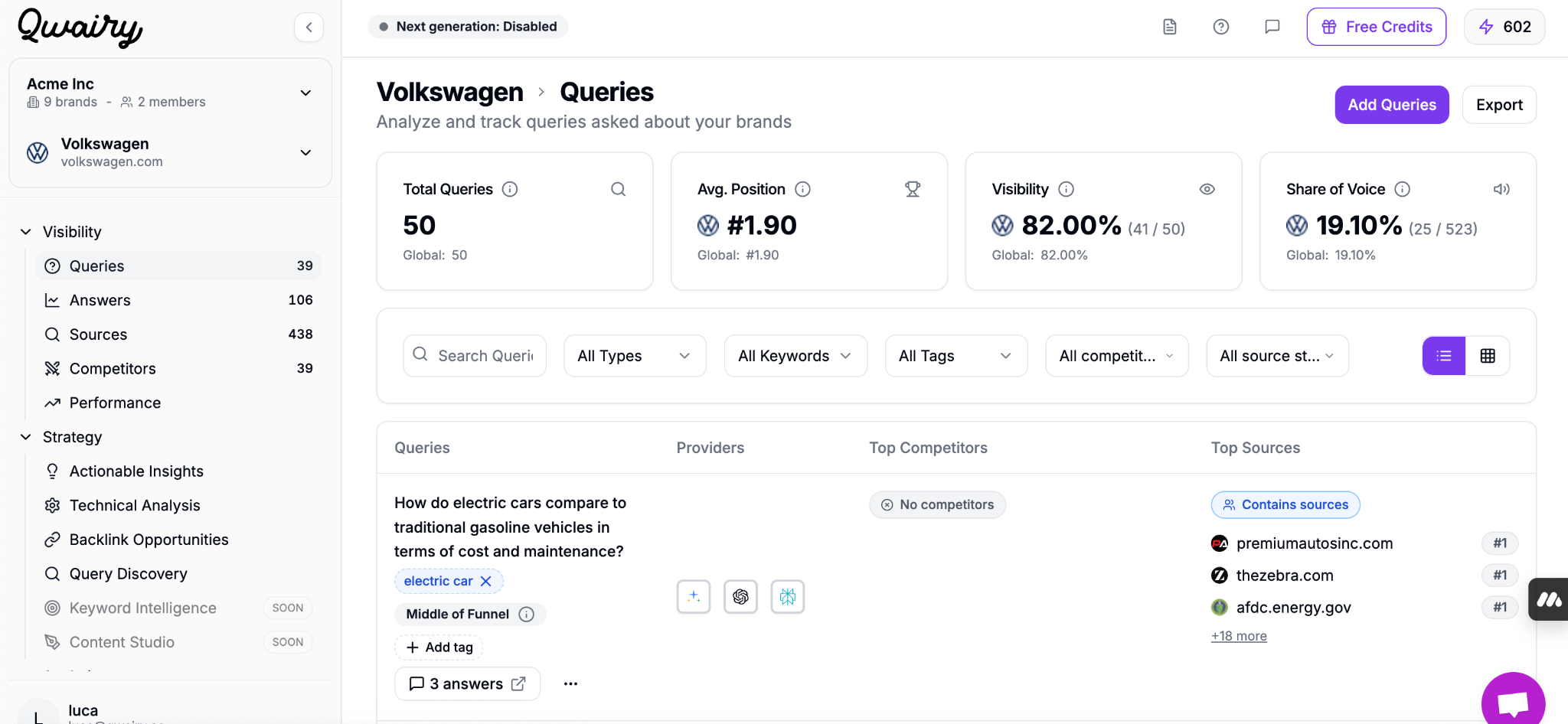Screen dimensions: 1568x724
Task: Open the purple chat widget bubble
Action: (1513, 701)
